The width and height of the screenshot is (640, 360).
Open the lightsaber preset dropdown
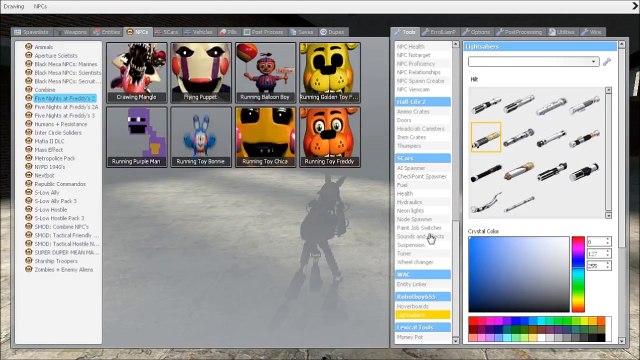(533, 62)
